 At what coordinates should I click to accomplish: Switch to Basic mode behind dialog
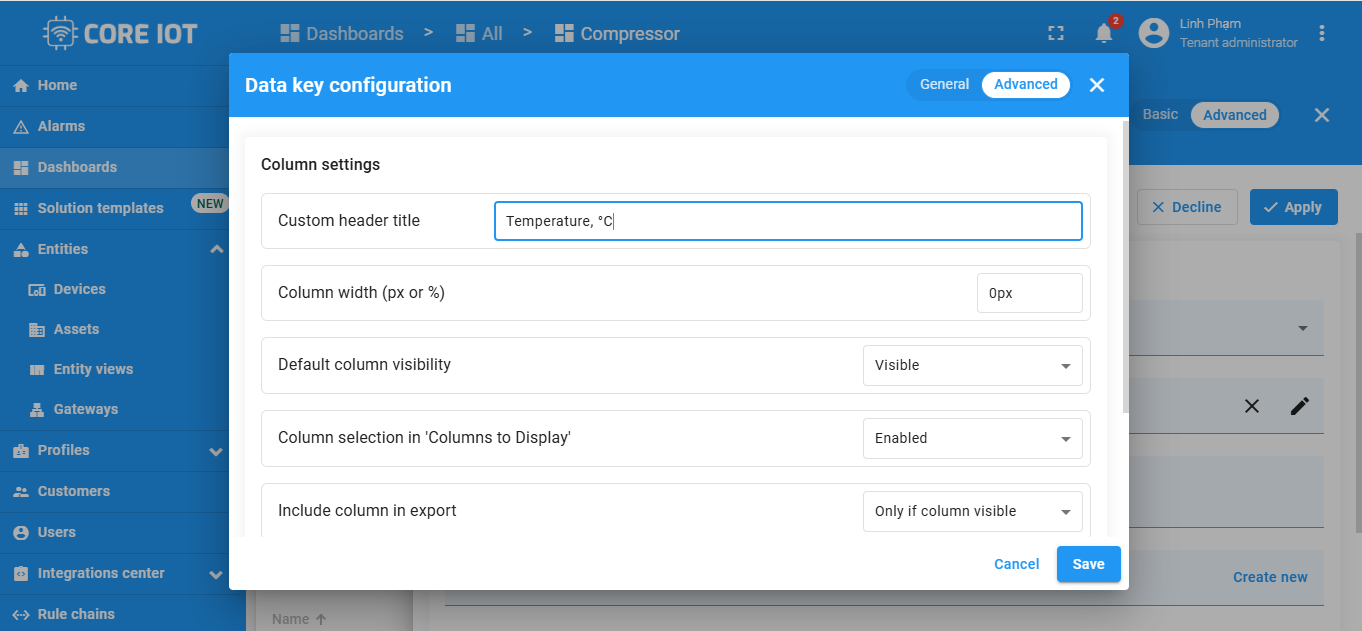click(1160, 114)
